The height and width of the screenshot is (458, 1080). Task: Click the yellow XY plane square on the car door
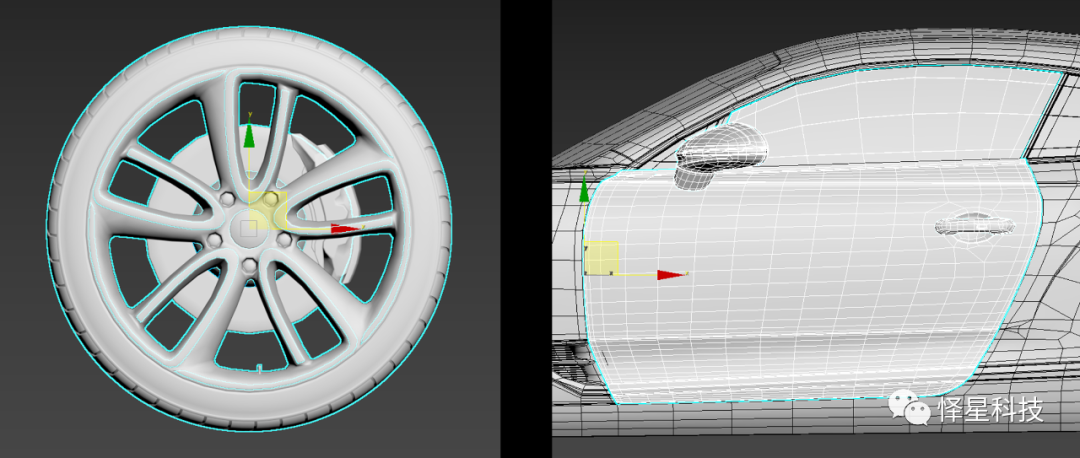pos(601,258)
